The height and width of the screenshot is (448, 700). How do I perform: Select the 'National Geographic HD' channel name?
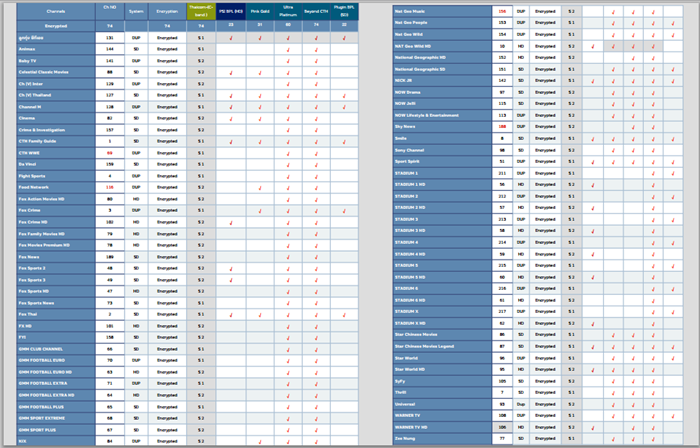[442, 58]
